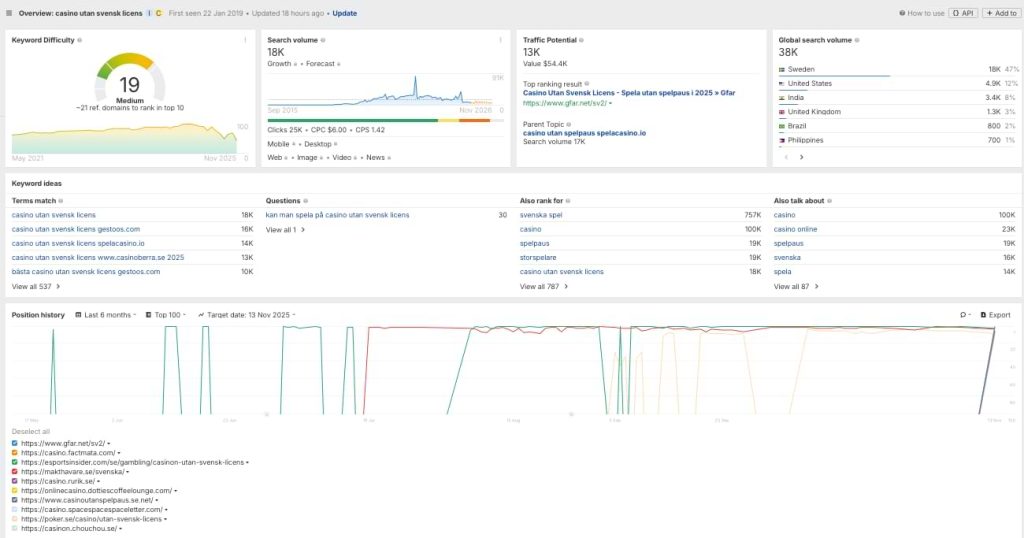Uncheck the gfar.net/sv2 checkbox
The width and height of the screenshot is (1024, 538).
[x=15, y=442]
